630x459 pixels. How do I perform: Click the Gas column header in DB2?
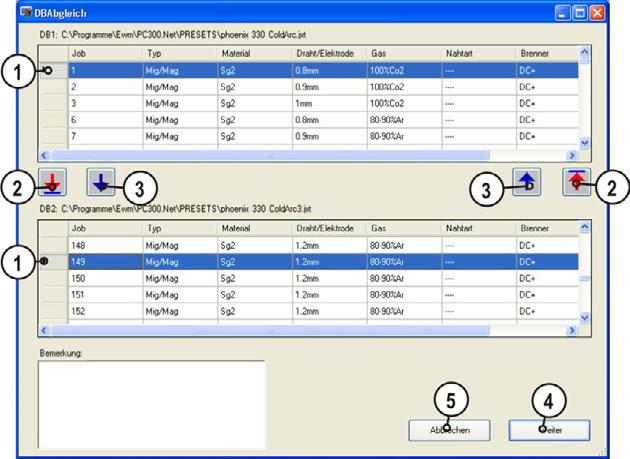(404, 228)
